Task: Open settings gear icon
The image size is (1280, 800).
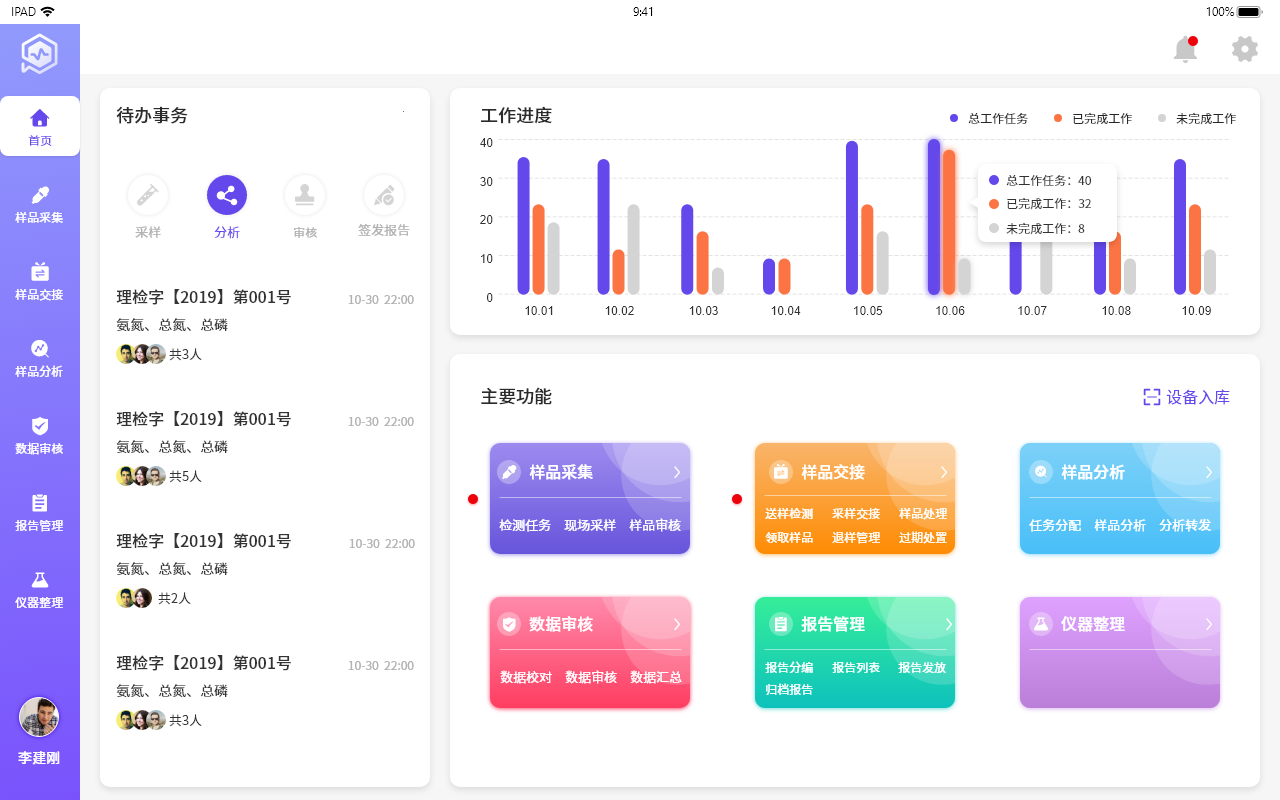Action: [x=1245, y=49]
